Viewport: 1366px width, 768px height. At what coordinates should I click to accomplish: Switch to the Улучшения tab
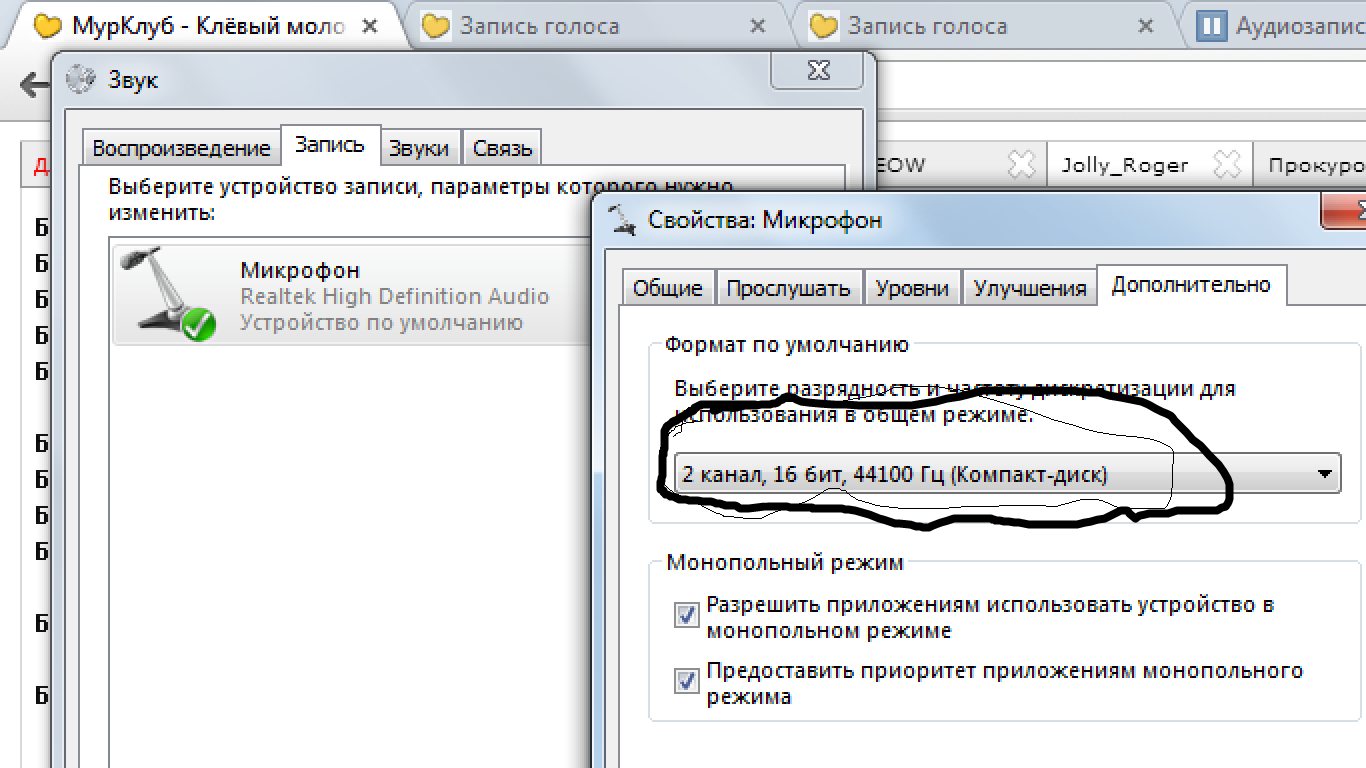[1030, 288]
